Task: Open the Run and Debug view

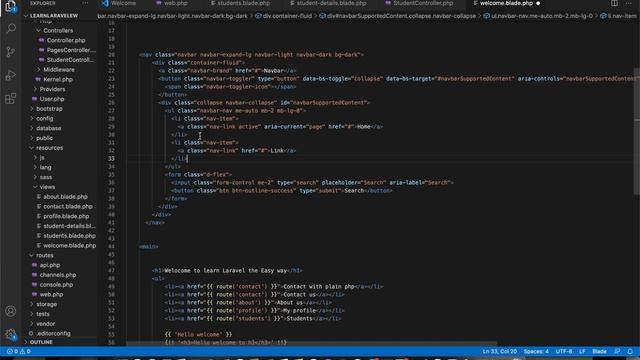Action: [11, 75]
